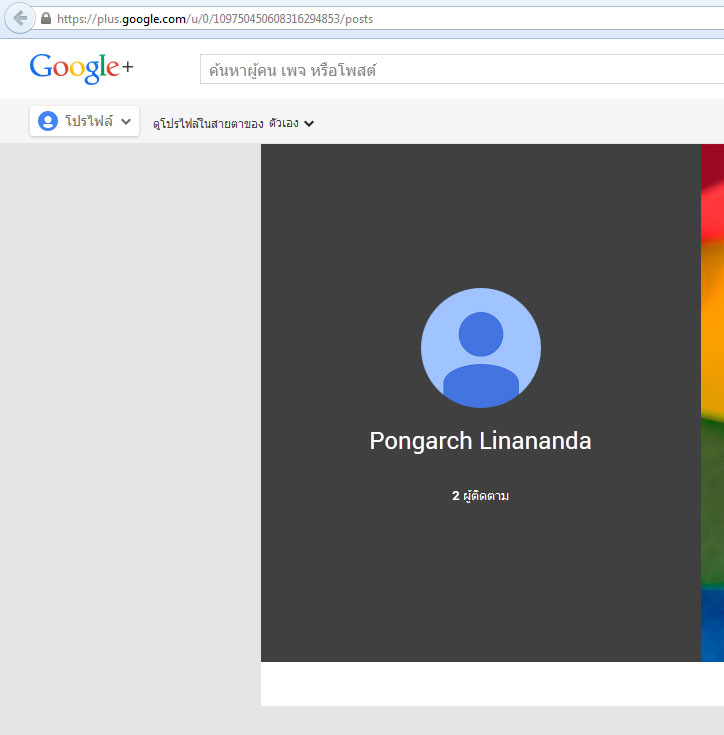Click the plus.google.com URL in address bar
724x735 pixels.
click(215, 19)
